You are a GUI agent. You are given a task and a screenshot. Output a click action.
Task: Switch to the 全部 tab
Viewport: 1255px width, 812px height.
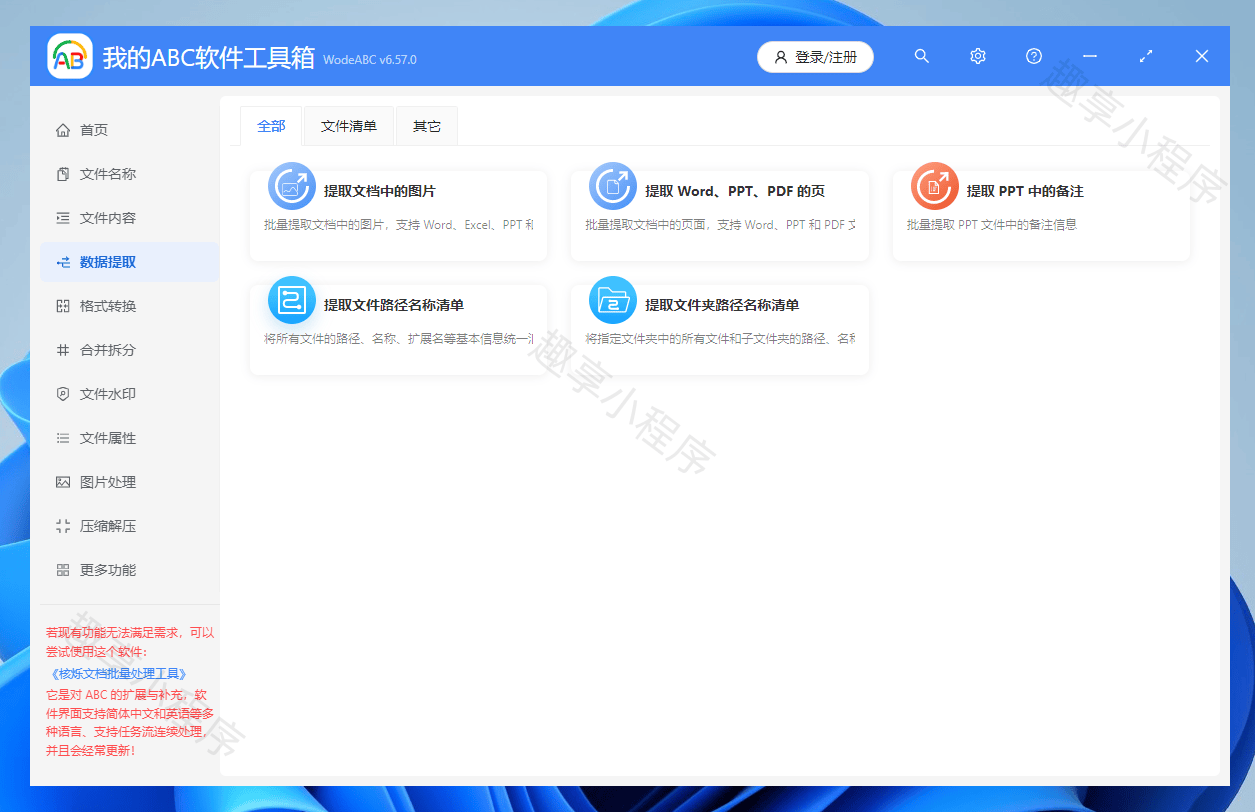click(x=271, y=126)
